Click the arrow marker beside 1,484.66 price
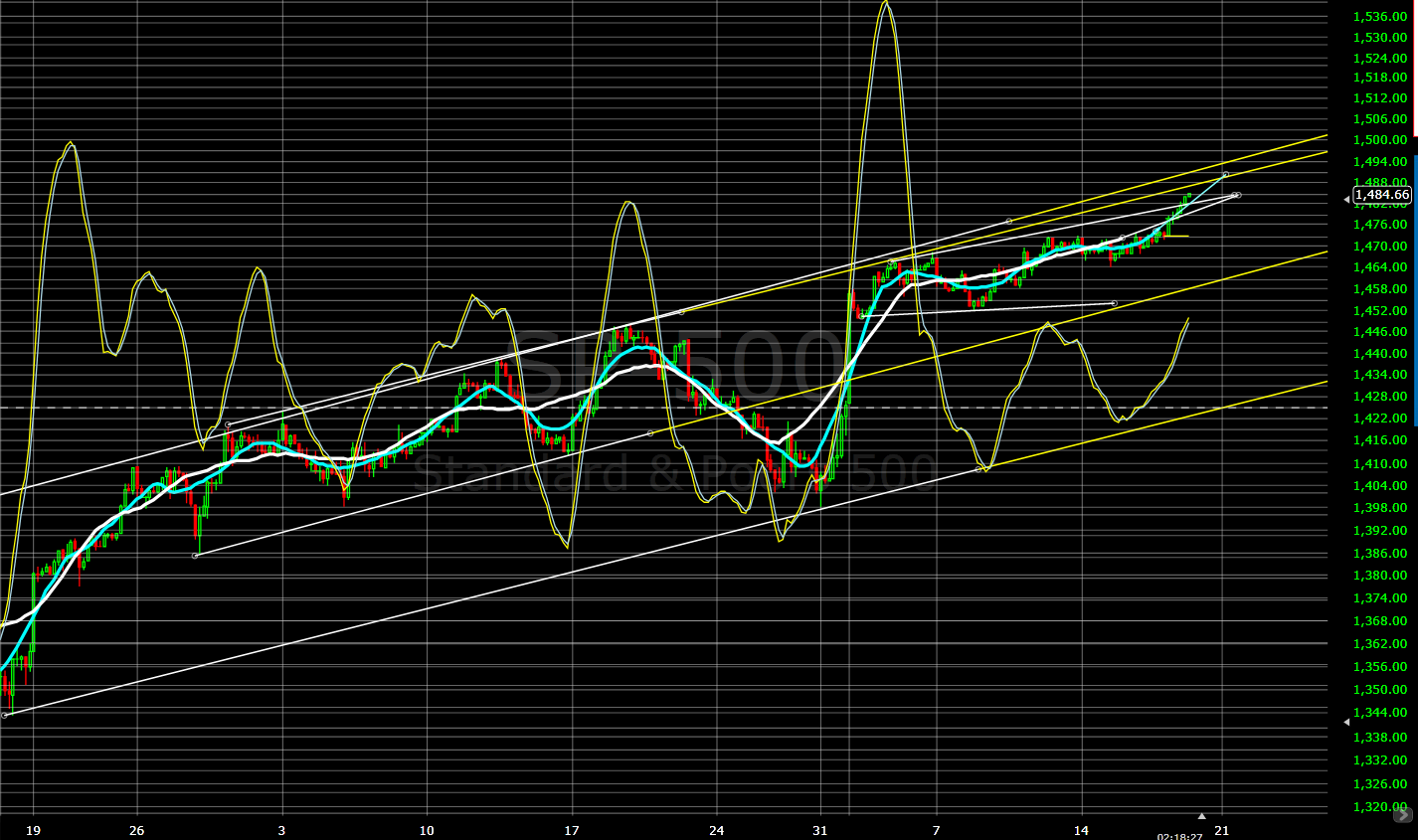The height and width of the screenshot is (840, 1418). point(1347,200)
